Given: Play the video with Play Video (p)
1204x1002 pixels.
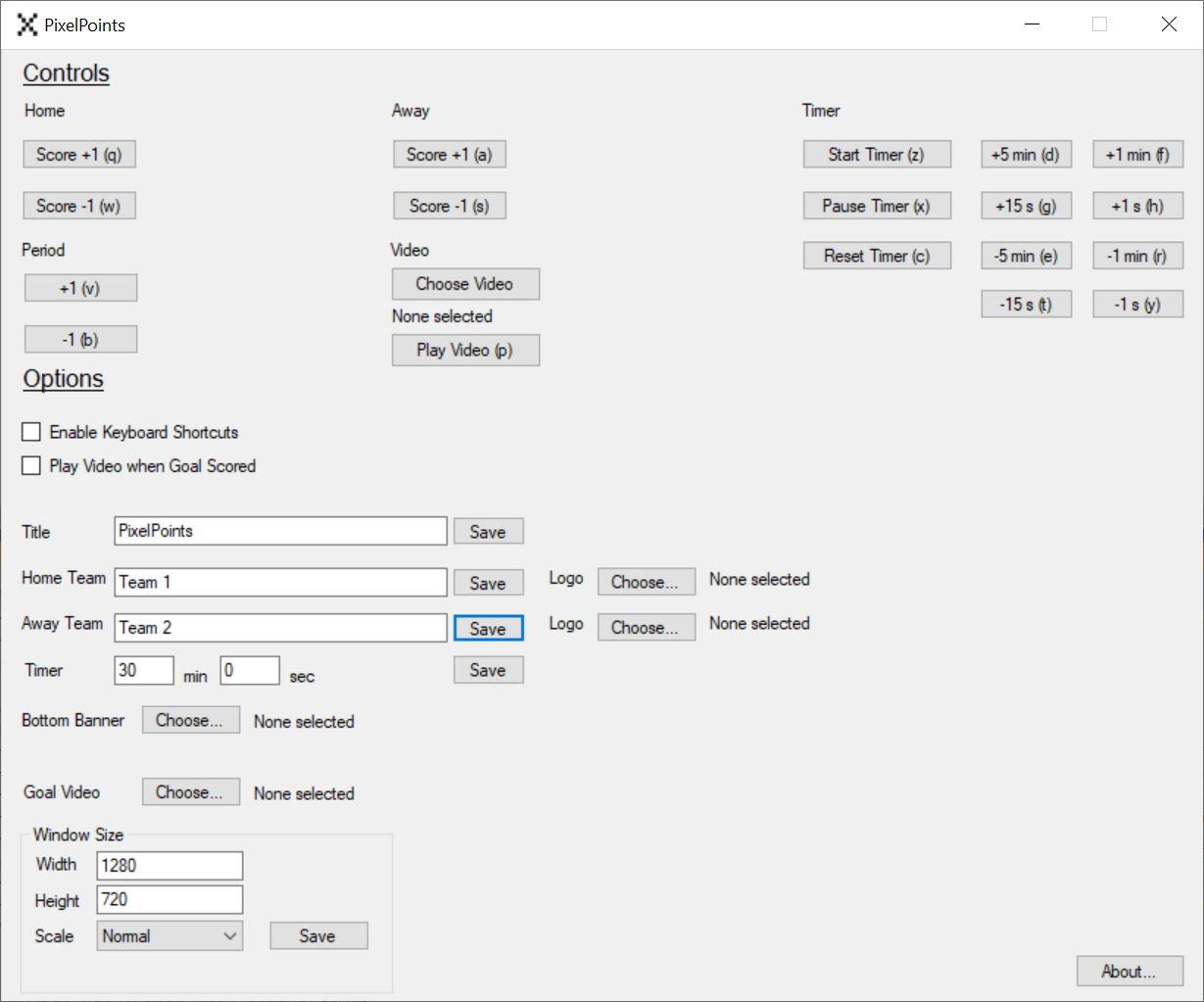Looking at the screenshot, I should (x=465, y=350).
